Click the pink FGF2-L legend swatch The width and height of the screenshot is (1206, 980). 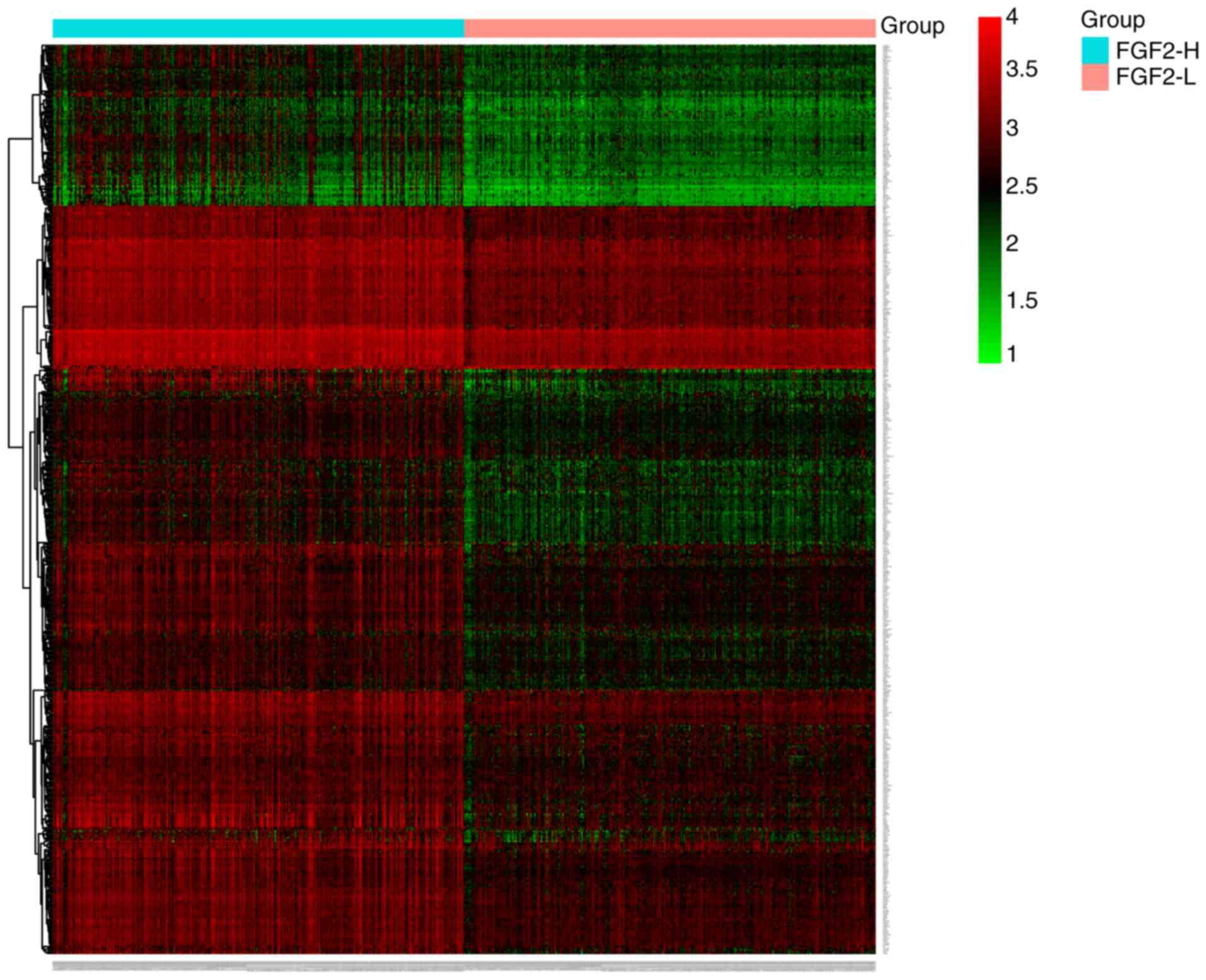click(x=1094, y=78)
